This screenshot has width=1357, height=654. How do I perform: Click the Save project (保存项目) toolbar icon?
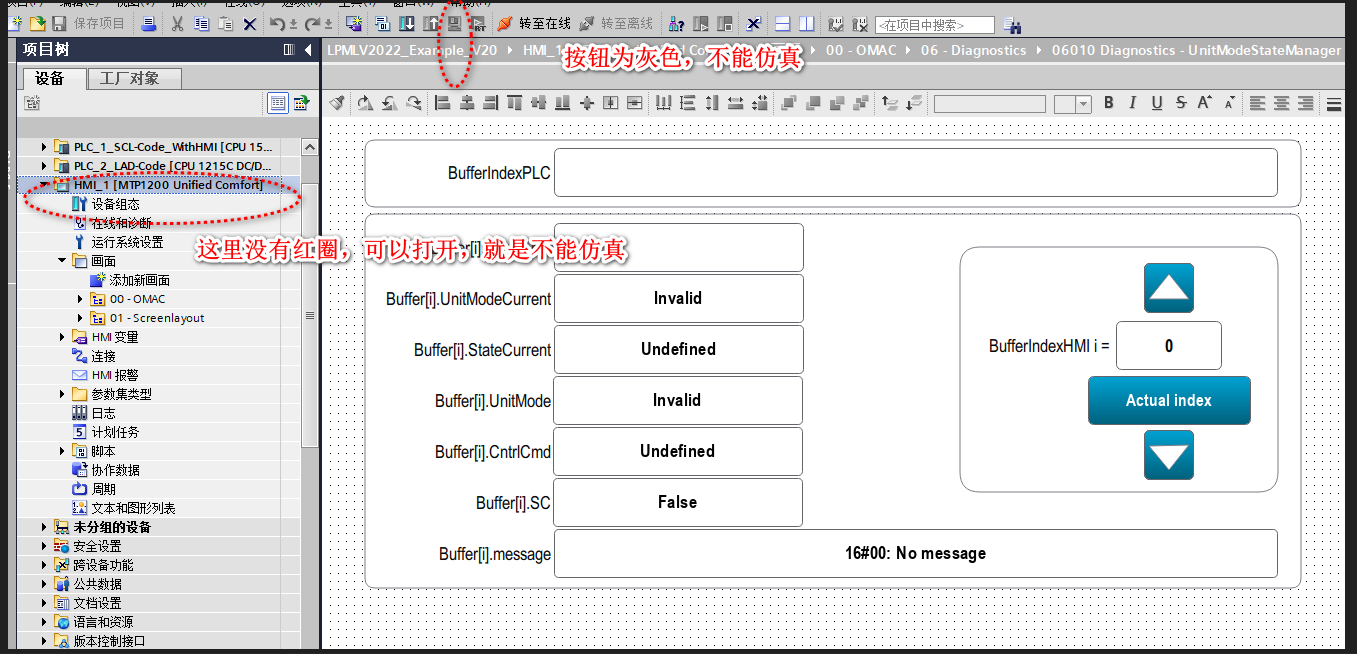tap(60, 23)
